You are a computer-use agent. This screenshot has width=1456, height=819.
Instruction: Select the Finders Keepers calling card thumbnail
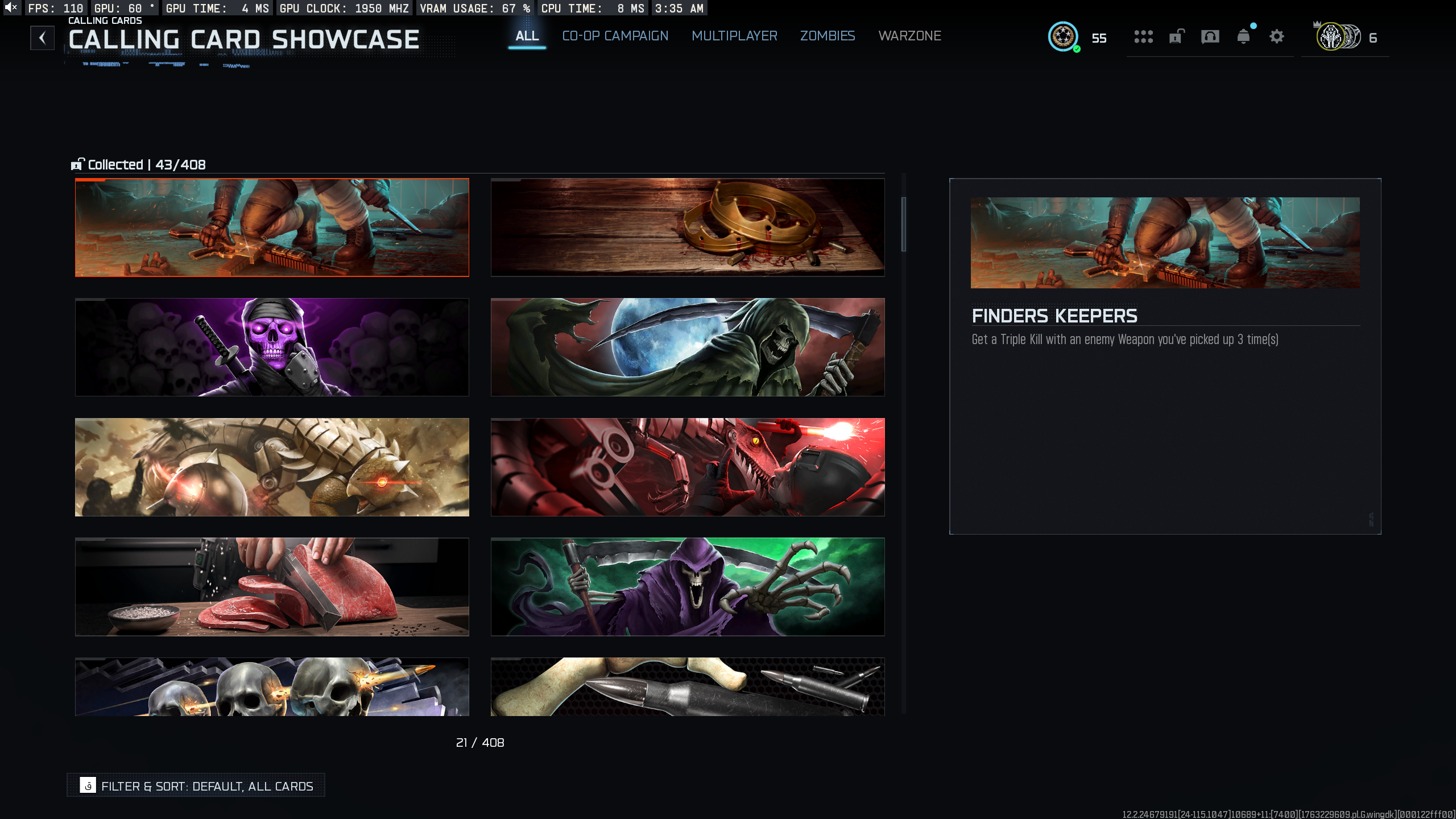[272, 227]
